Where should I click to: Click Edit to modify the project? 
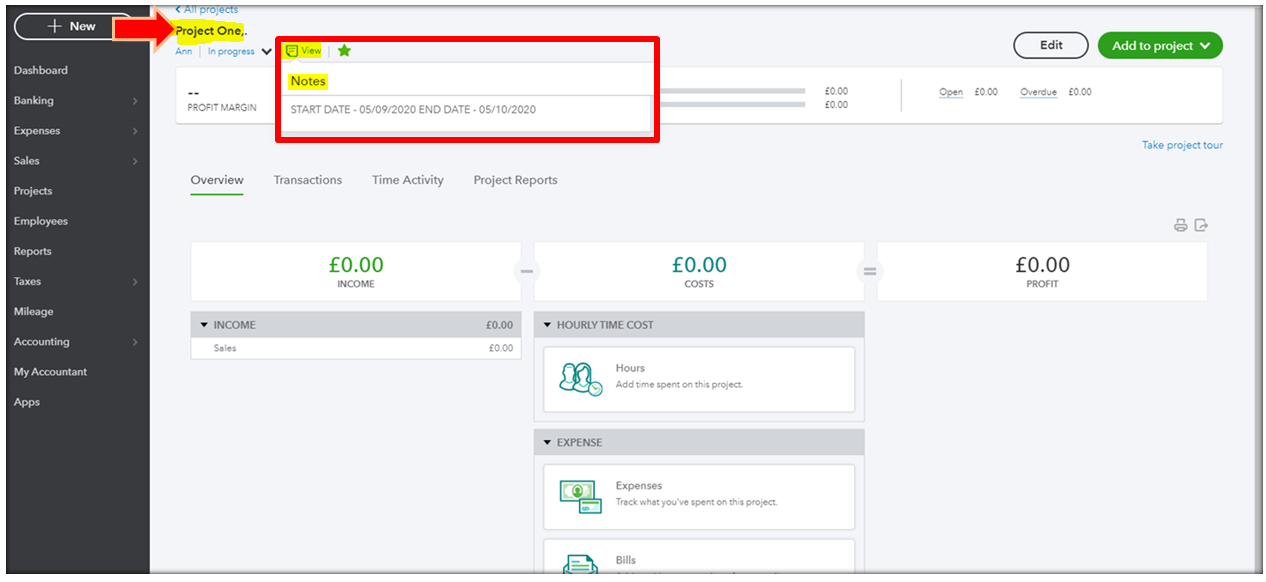1050,45
